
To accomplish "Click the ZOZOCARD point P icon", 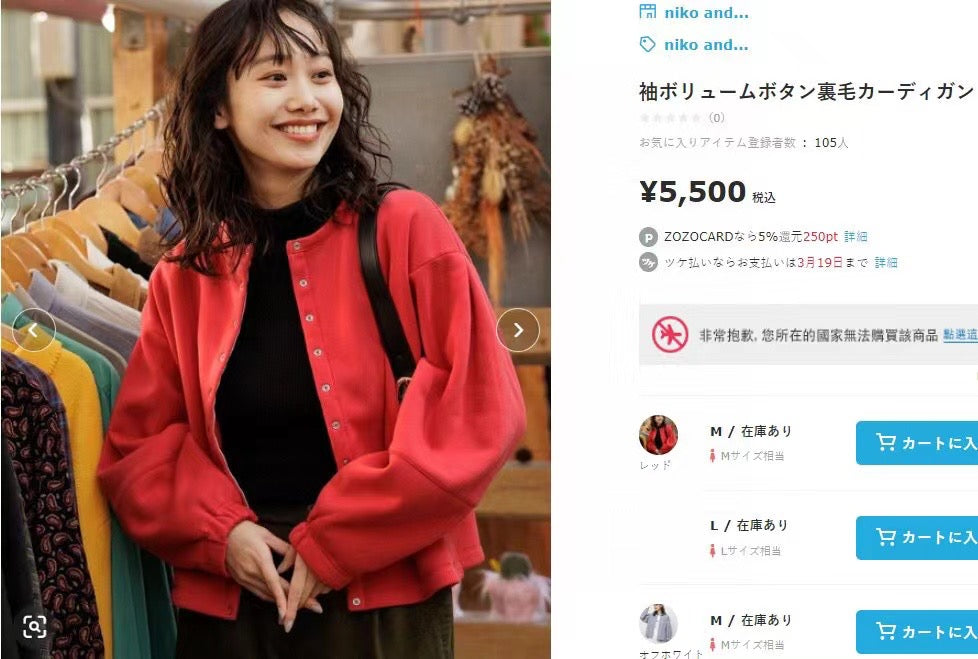I will coord(649,238).
